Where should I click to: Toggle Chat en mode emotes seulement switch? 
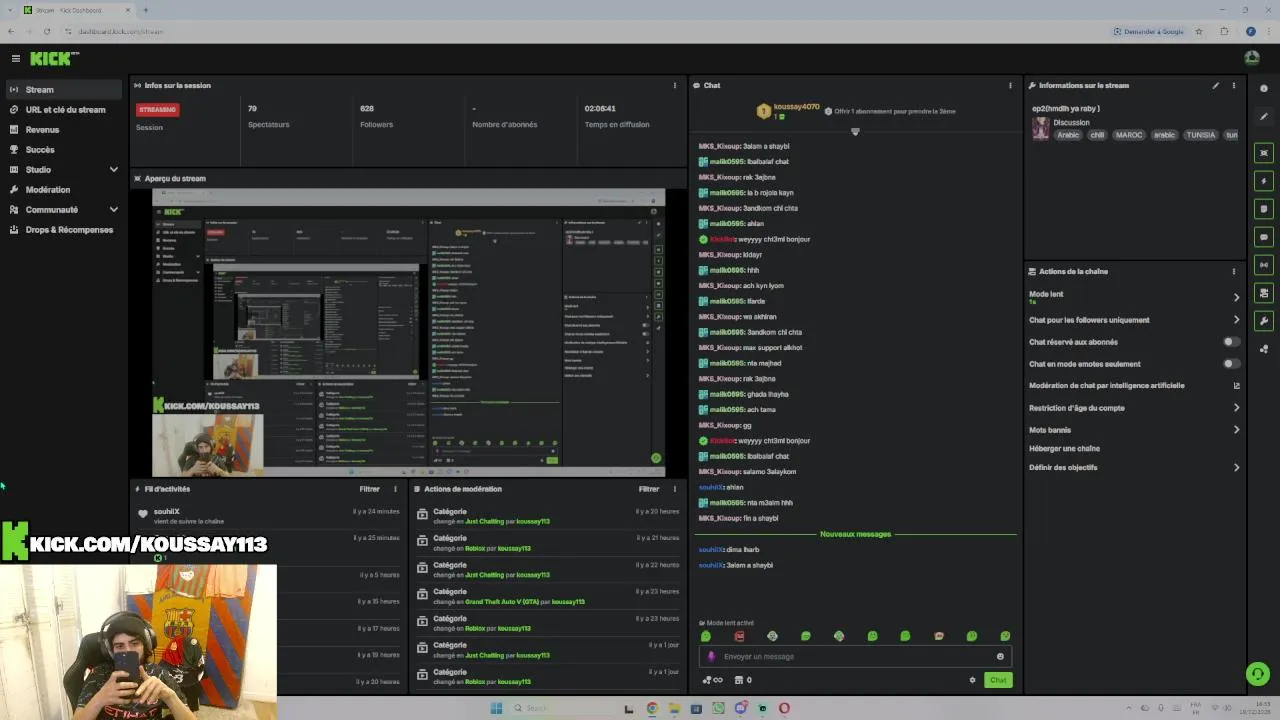tap(1231, 364)
